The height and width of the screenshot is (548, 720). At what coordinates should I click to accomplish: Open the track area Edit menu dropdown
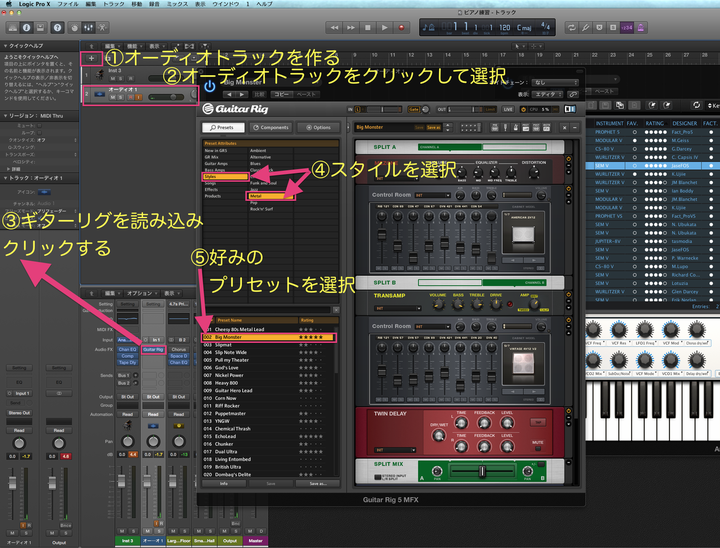(111, 46)
